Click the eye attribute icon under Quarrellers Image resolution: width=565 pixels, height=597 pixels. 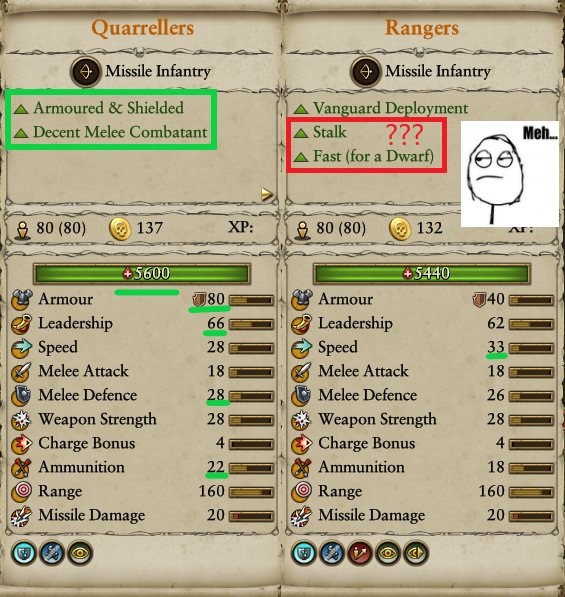[80, 553]
